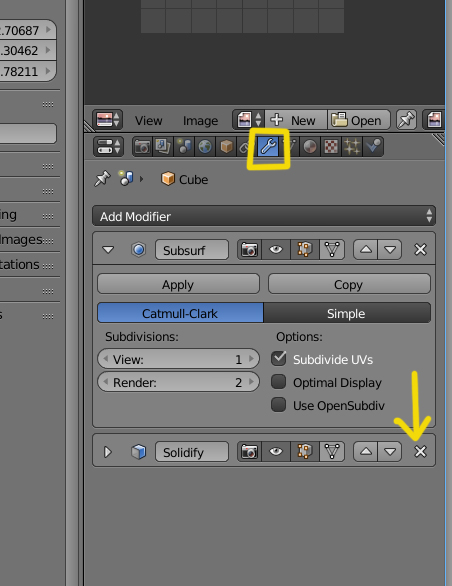
Task: Move Solidify modifier down in stack
Action: click(390, 452)
